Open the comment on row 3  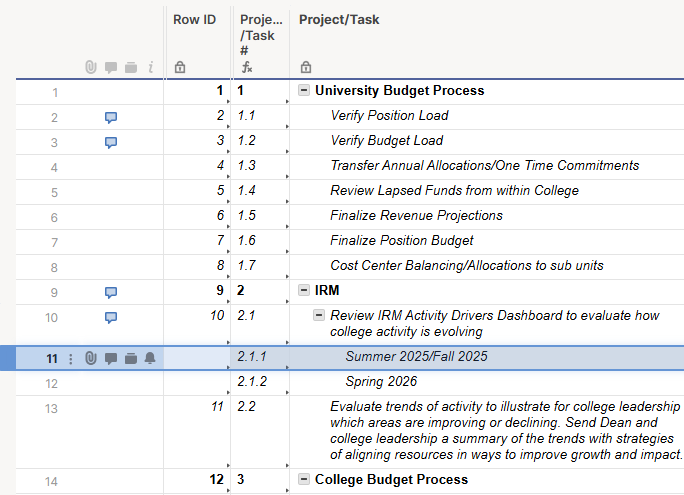(111, 142)
